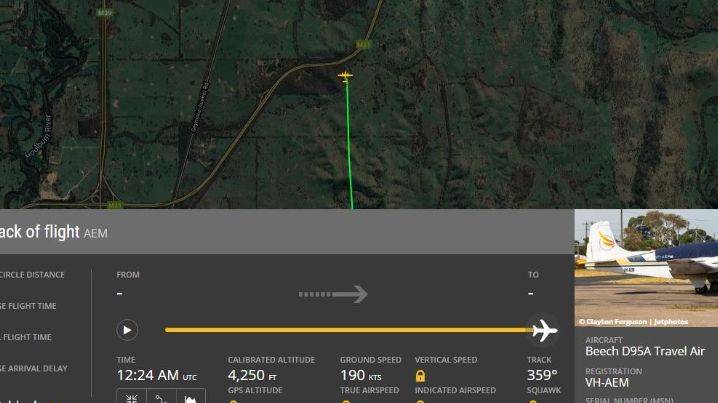718x403 pixels.
Task: Click the Vertical Speed lock icon
Action: click(420, 376)
